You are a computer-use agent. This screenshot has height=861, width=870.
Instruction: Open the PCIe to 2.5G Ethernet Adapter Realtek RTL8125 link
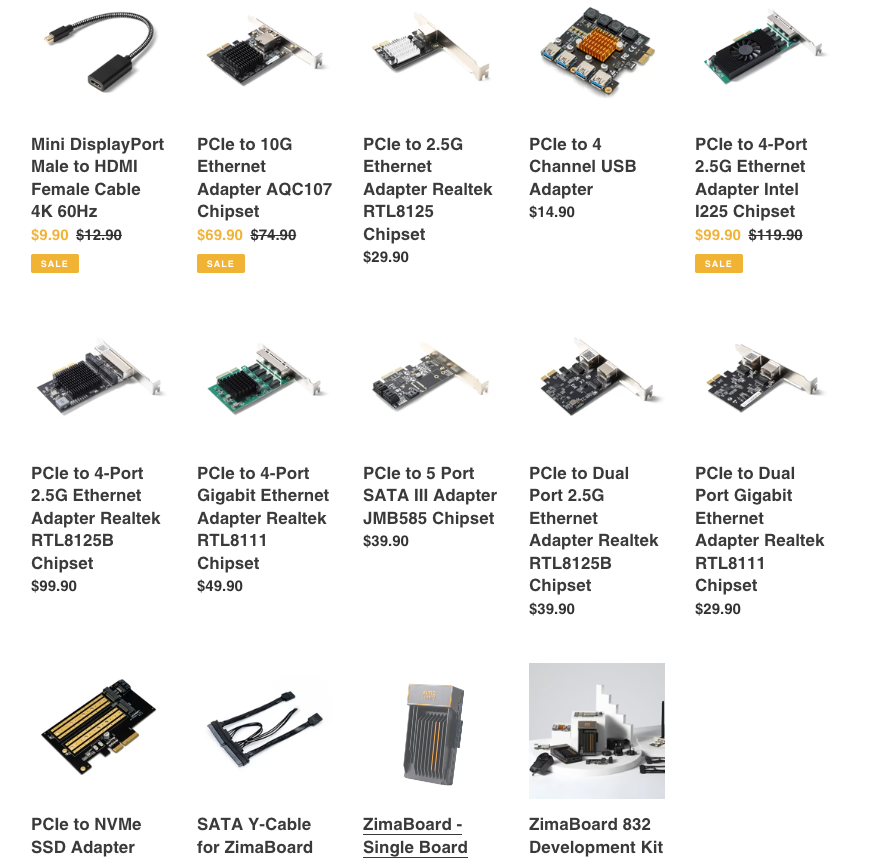pos(427,189)
